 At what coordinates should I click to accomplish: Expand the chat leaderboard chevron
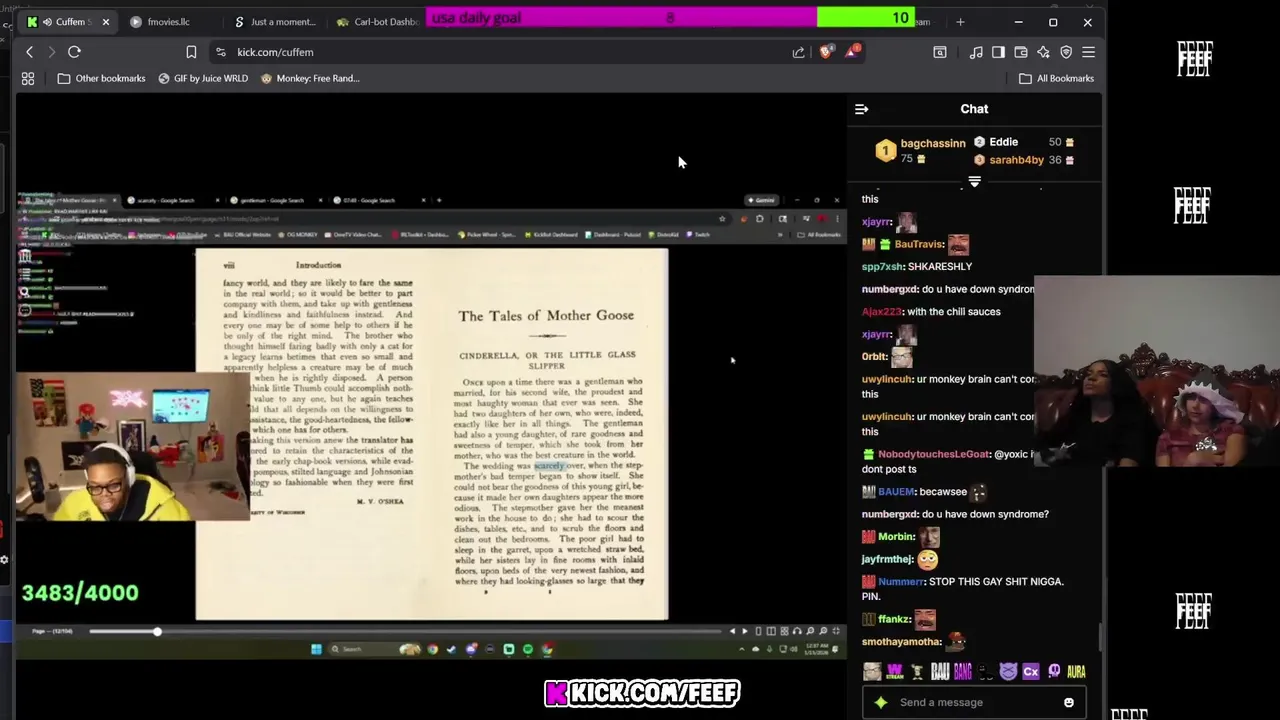pyautogui.click(x=974, y=182)
